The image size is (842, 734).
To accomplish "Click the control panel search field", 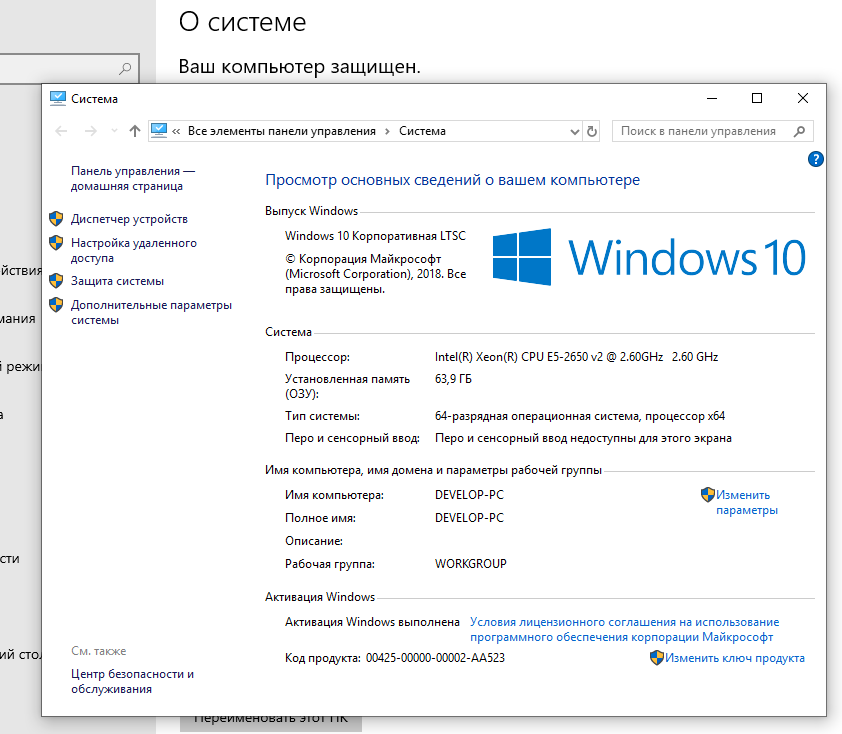I will click(713, 131).
